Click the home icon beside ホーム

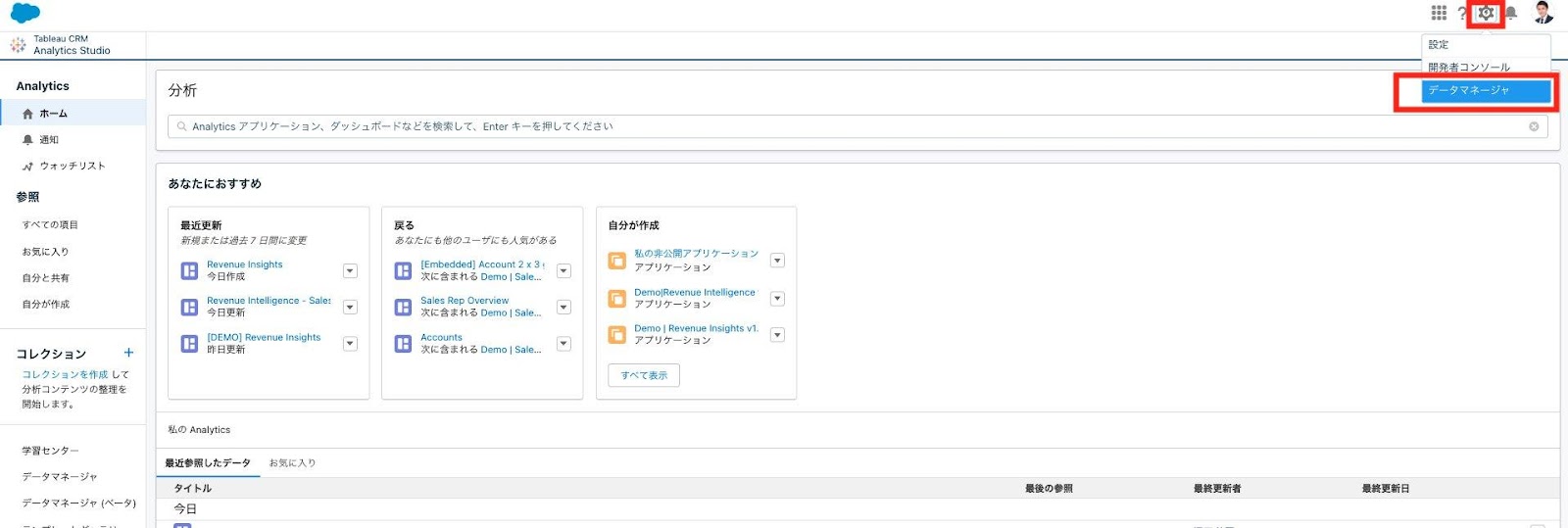point(27,114)
